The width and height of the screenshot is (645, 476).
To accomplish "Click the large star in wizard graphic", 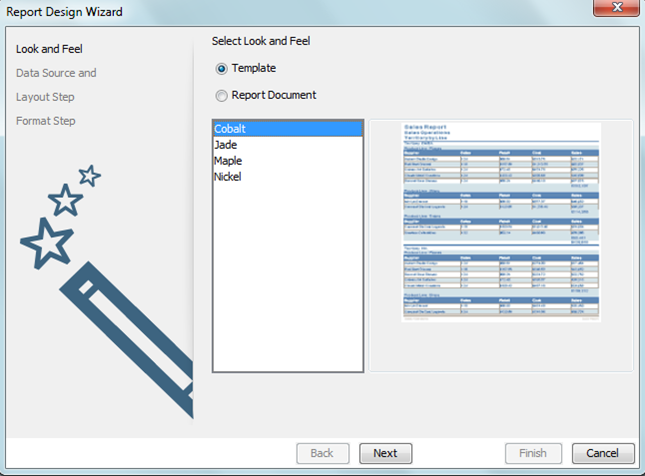I will [41, 241].
